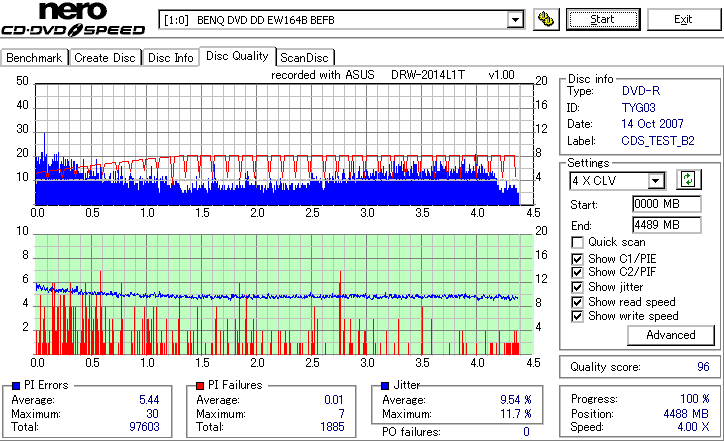
Task: Click Jitter average 9.54 %
Action: pos(516,400)
